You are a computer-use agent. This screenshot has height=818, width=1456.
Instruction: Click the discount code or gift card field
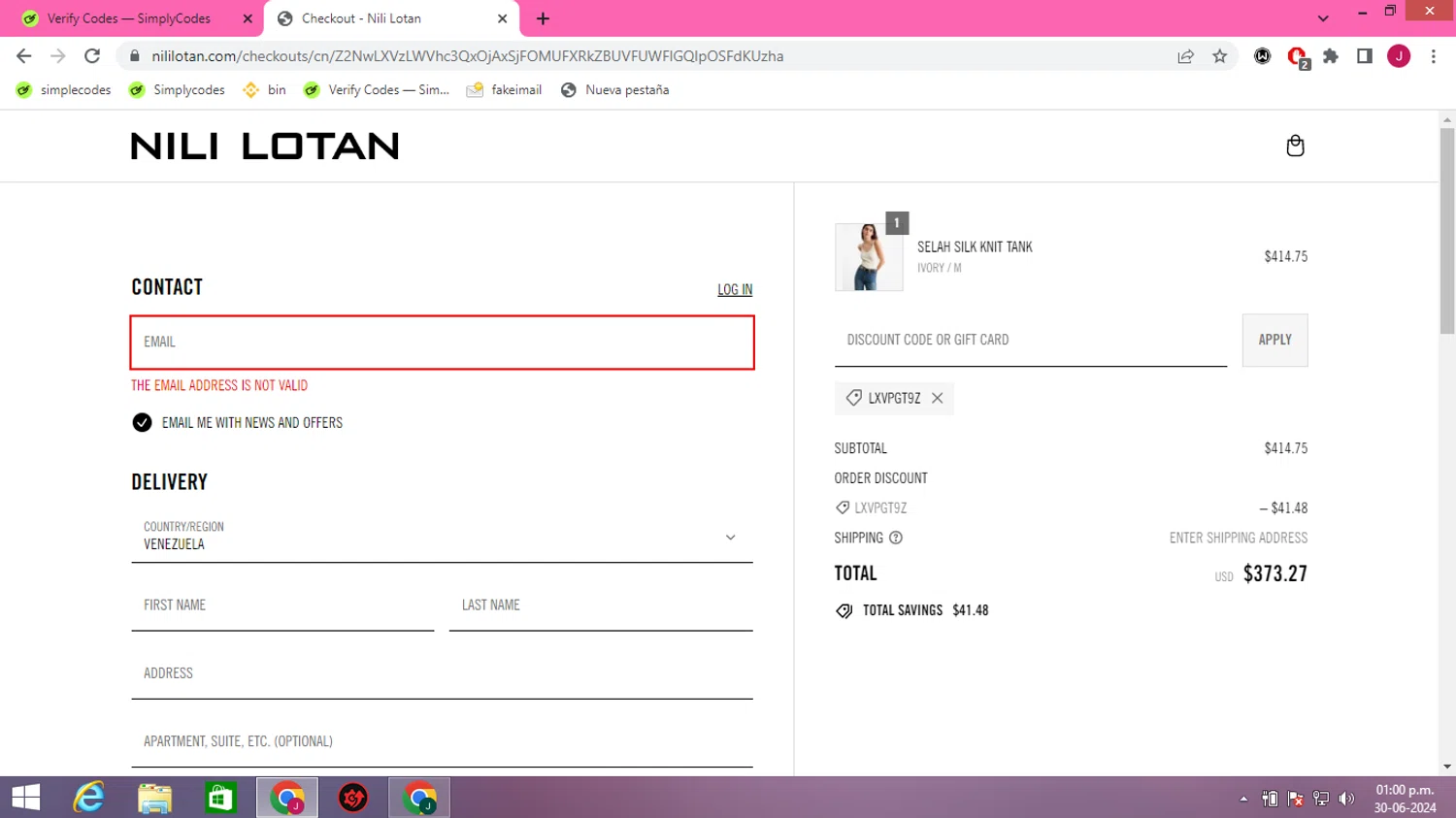pyautogui.click(x=1031, y=340)
